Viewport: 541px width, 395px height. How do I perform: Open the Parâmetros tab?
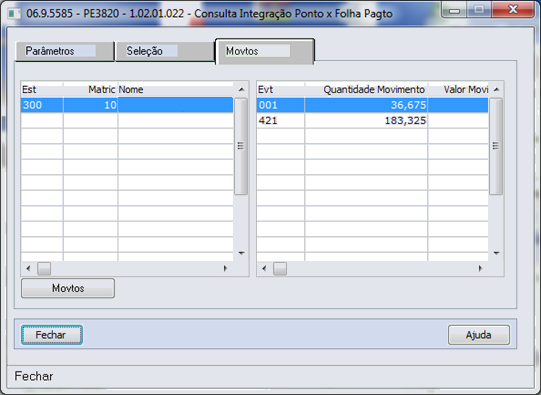65,51
